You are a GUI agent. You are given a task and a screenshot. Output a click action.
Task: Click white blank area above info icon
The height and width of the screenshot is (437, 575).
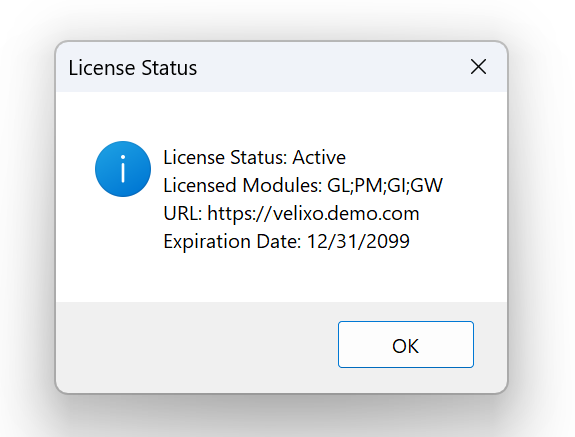[x=123, y=115]
